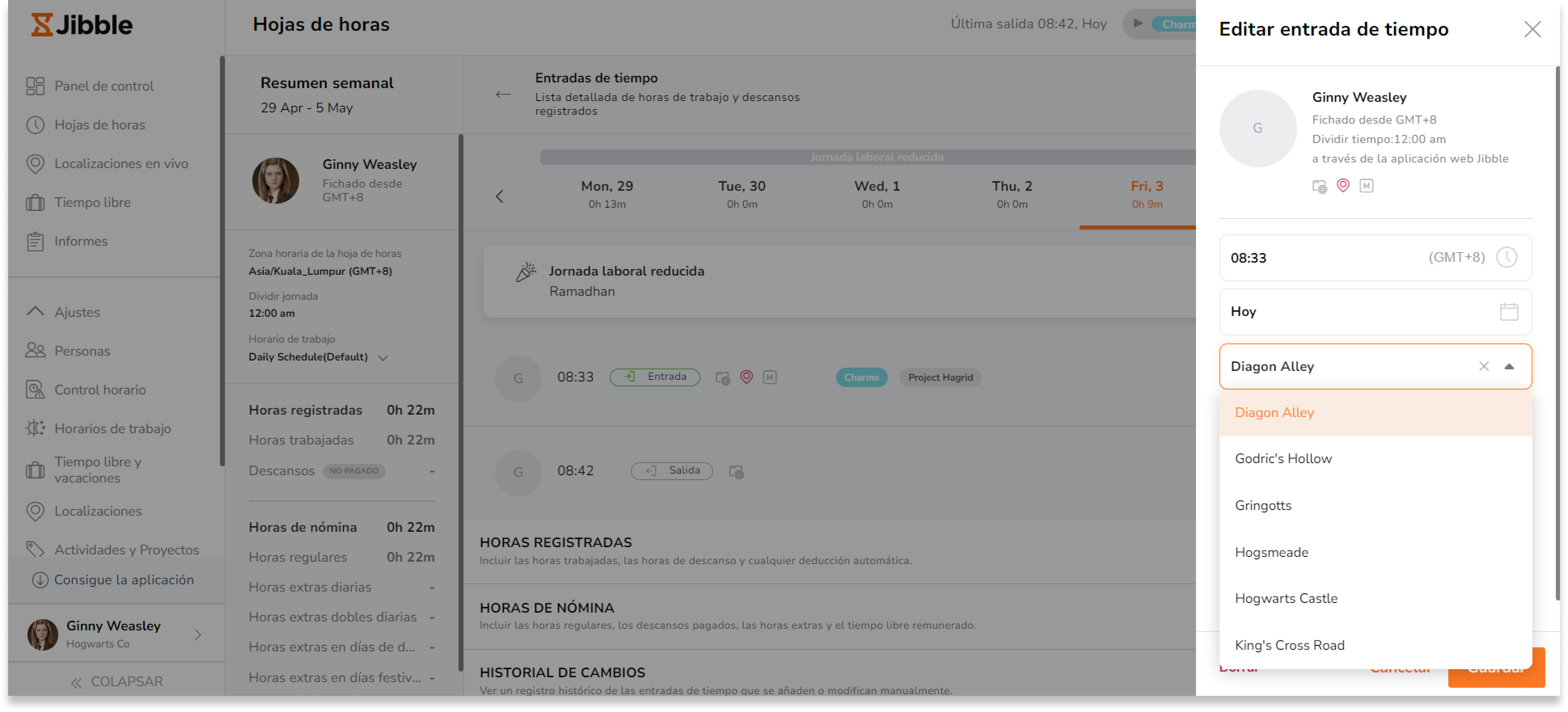
Task: Open Personas settings page
Action: [82, 351]
